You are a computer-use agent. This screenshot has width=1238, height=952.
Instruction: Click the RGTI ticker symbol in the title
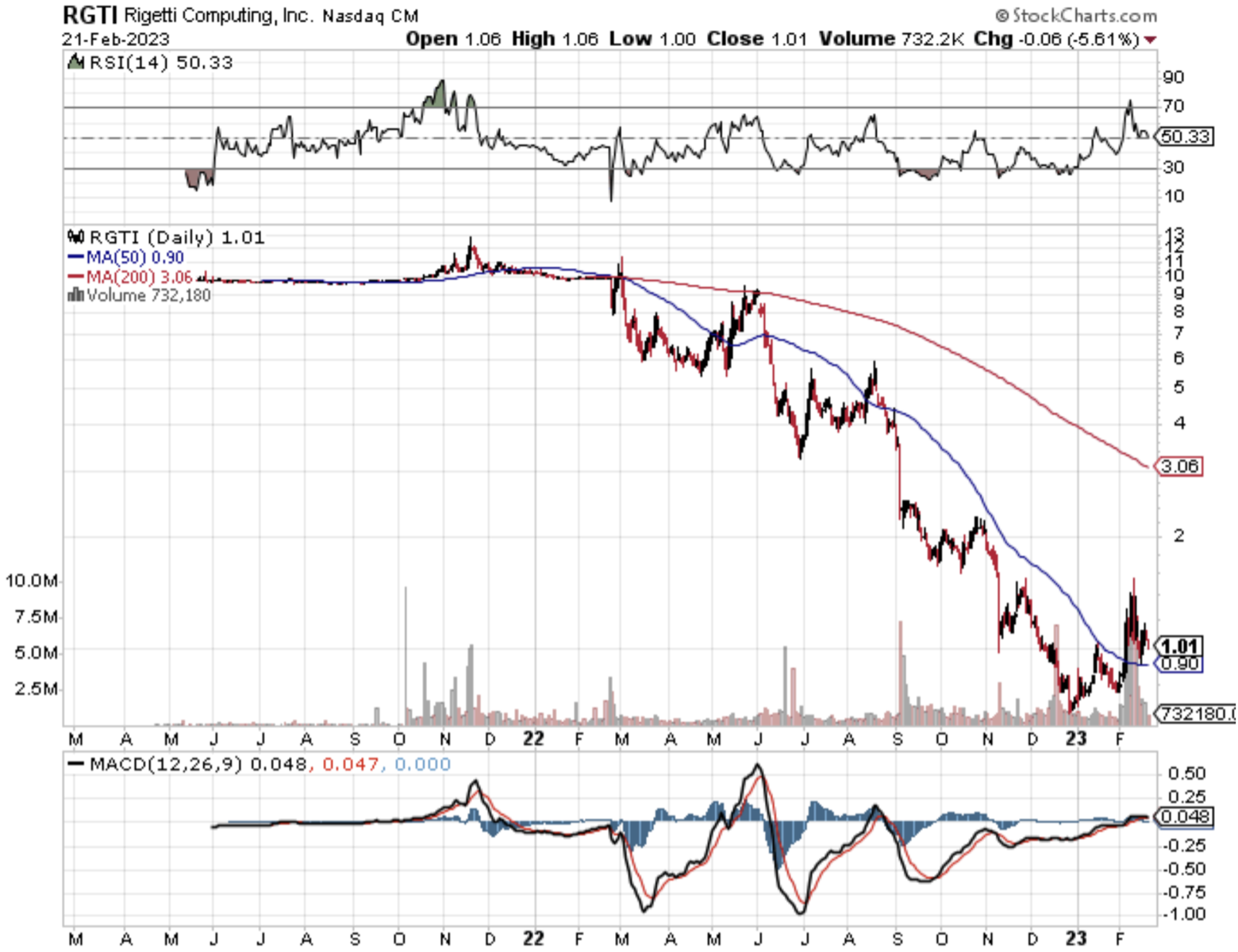90,15
